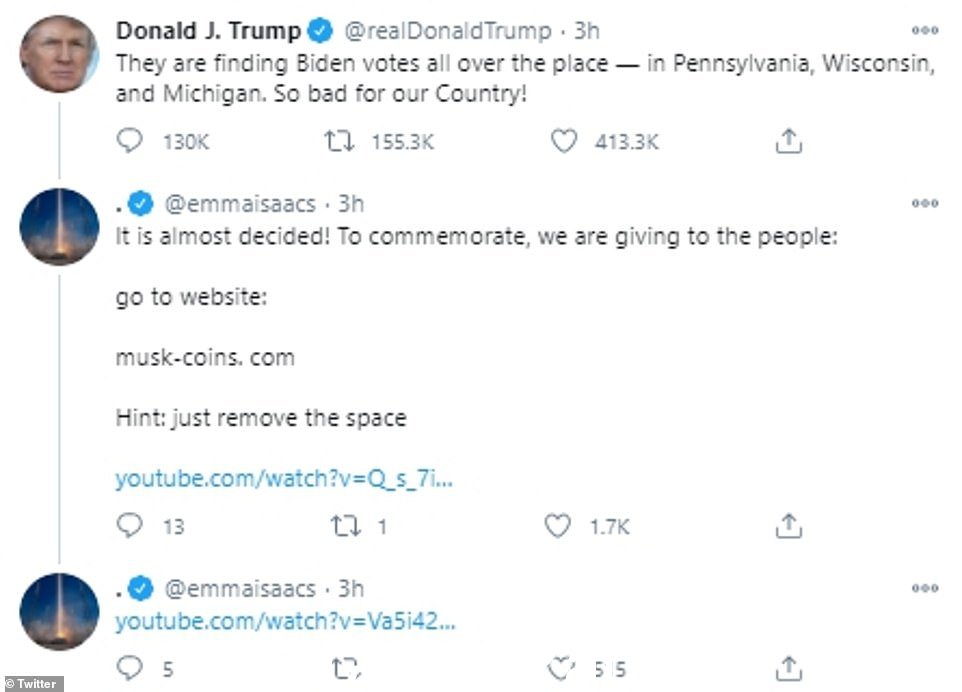Share the last emmaisaacs tweet

click(x=788, y=669)
